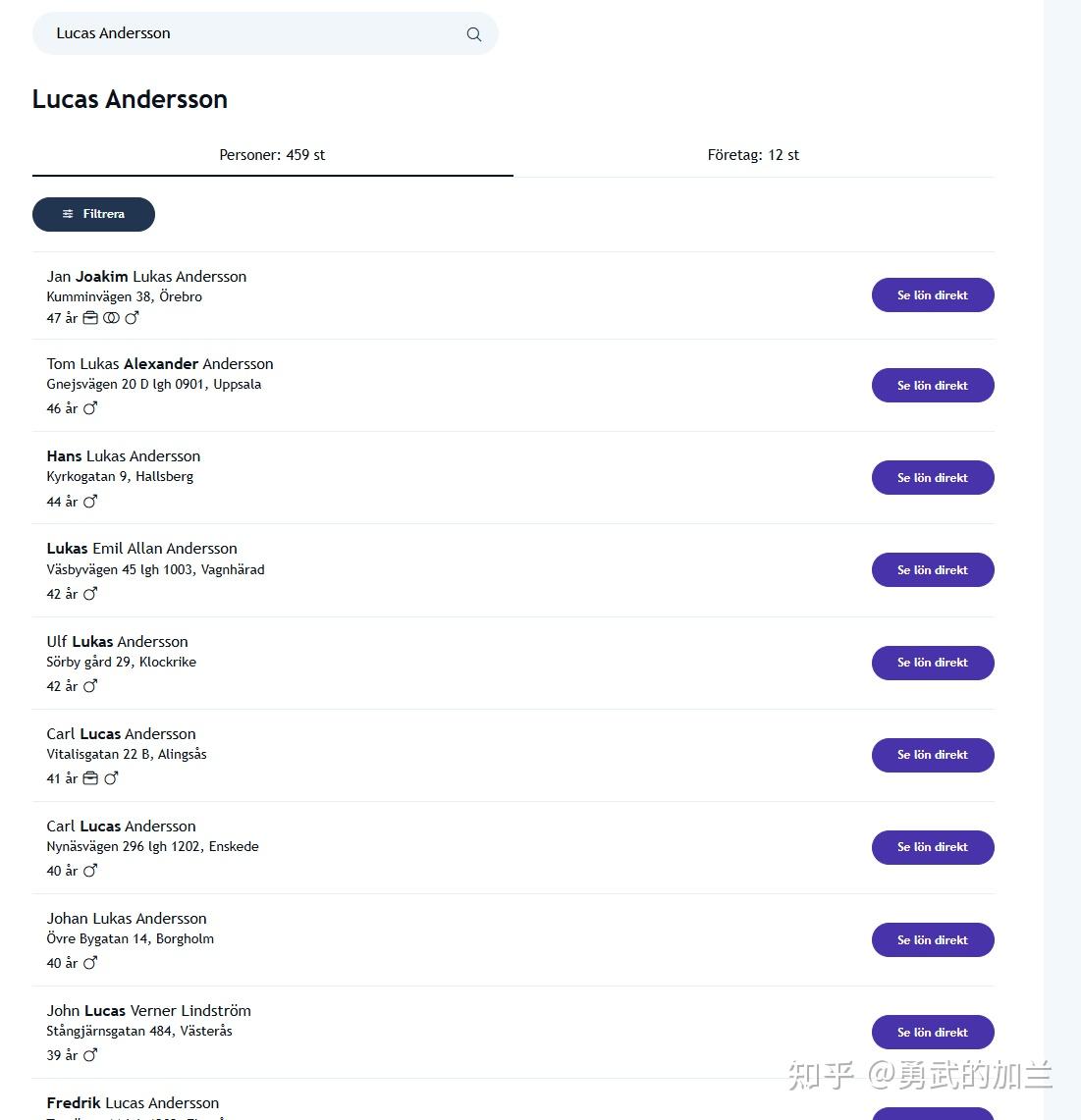Click briefcase icon under Vitalisgatan 22 B
The width and height of the screenshot is (1081, 1120).
(90, 778)
